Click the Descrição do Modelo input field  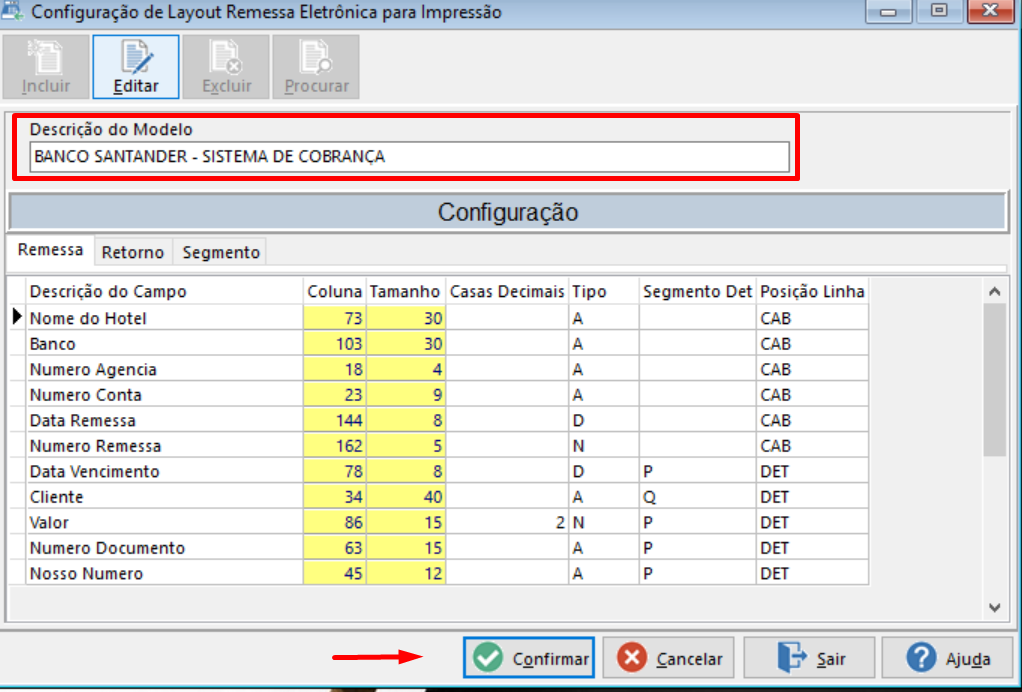pos(409,157)
